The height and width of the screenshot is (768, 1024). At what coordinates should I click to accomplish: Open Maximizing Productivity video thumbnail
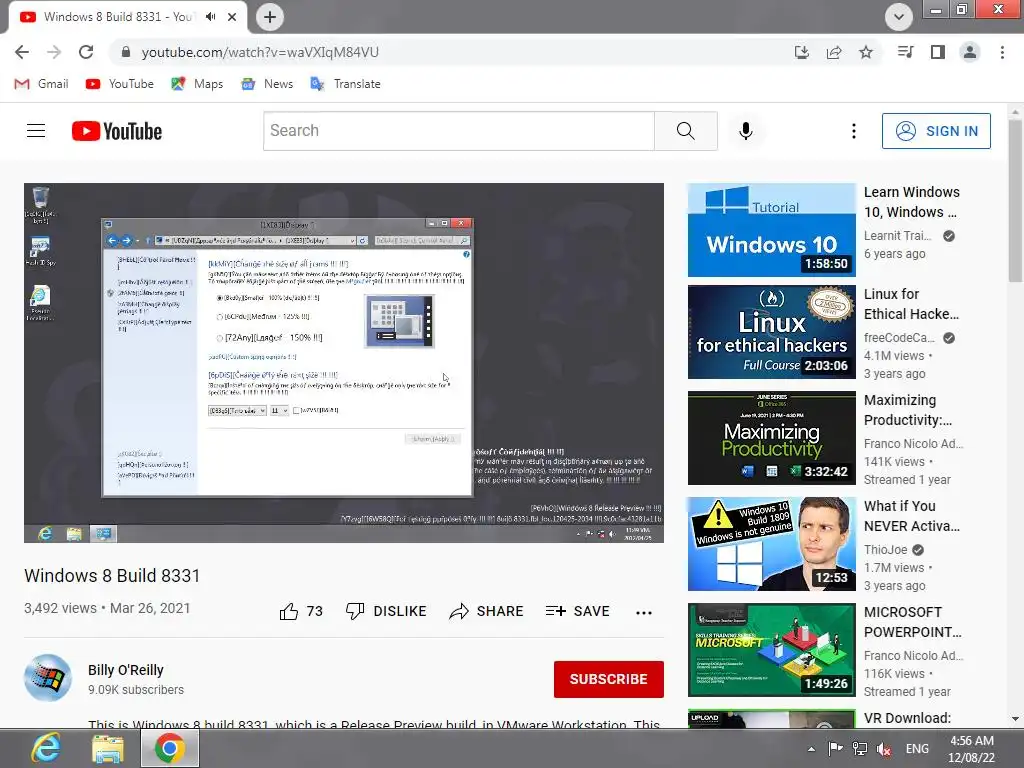point(771,438)
